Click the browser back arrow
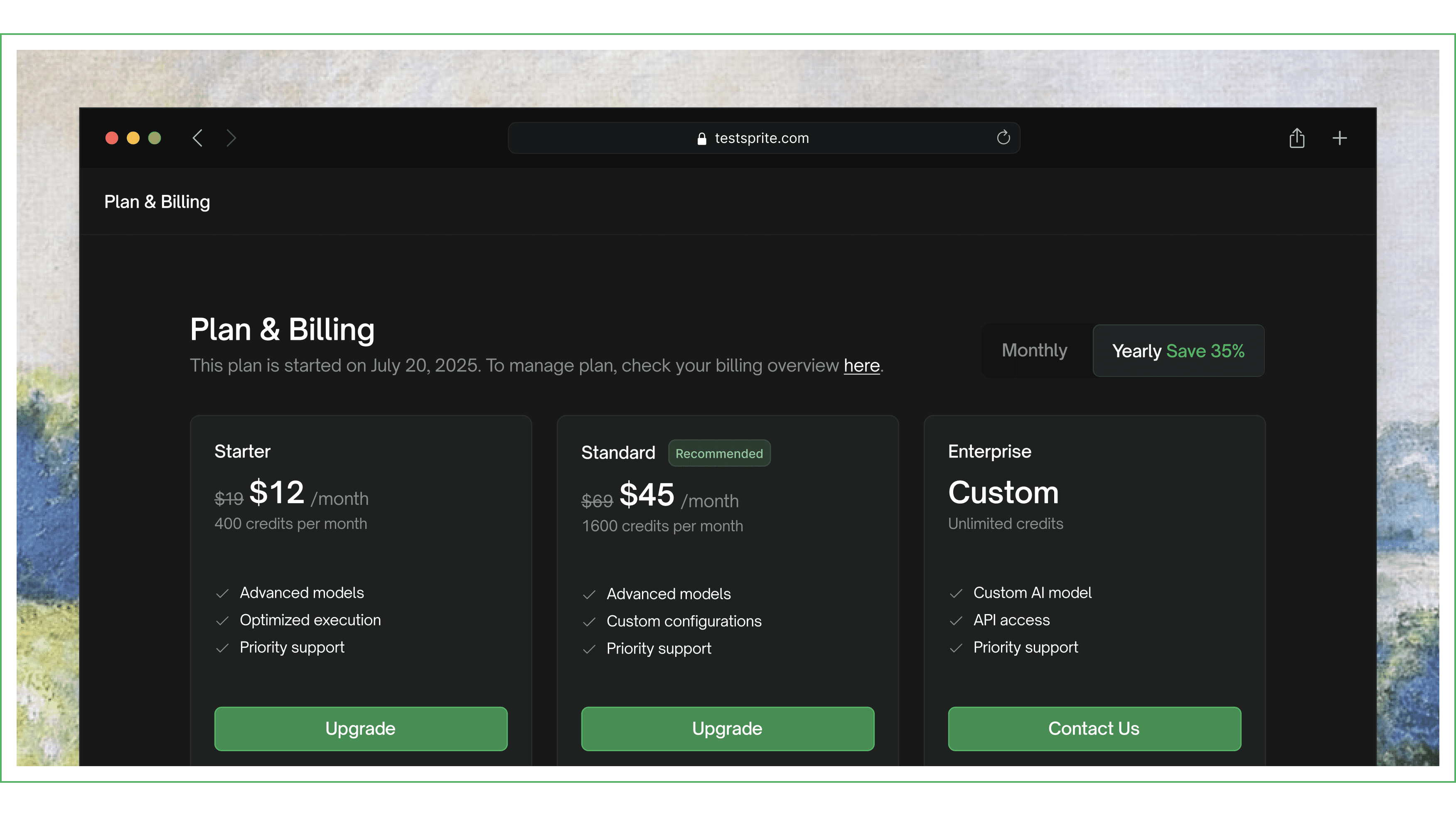1456x816 pixels. point(197,138)
